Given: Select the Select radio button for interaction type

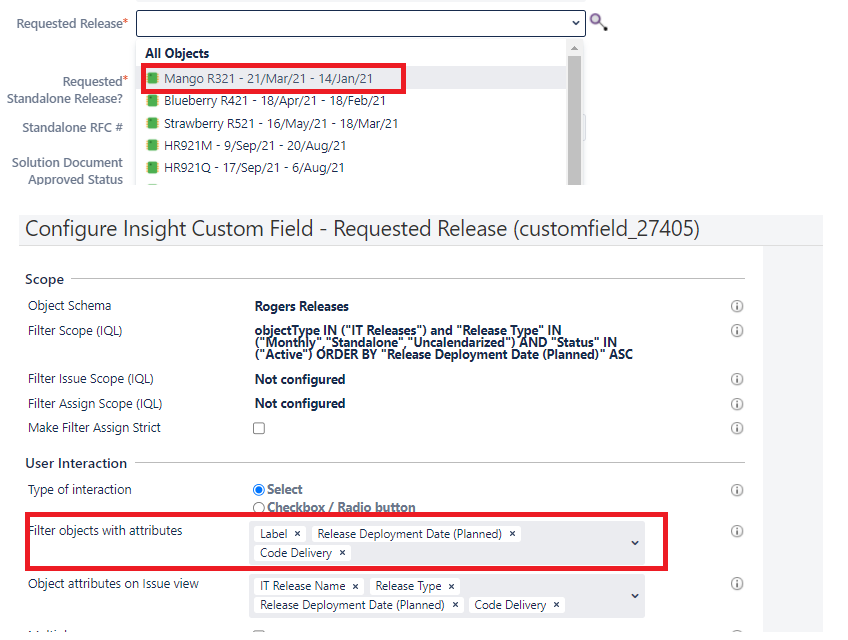Looking at the screenshot, I should click(259, 489).
